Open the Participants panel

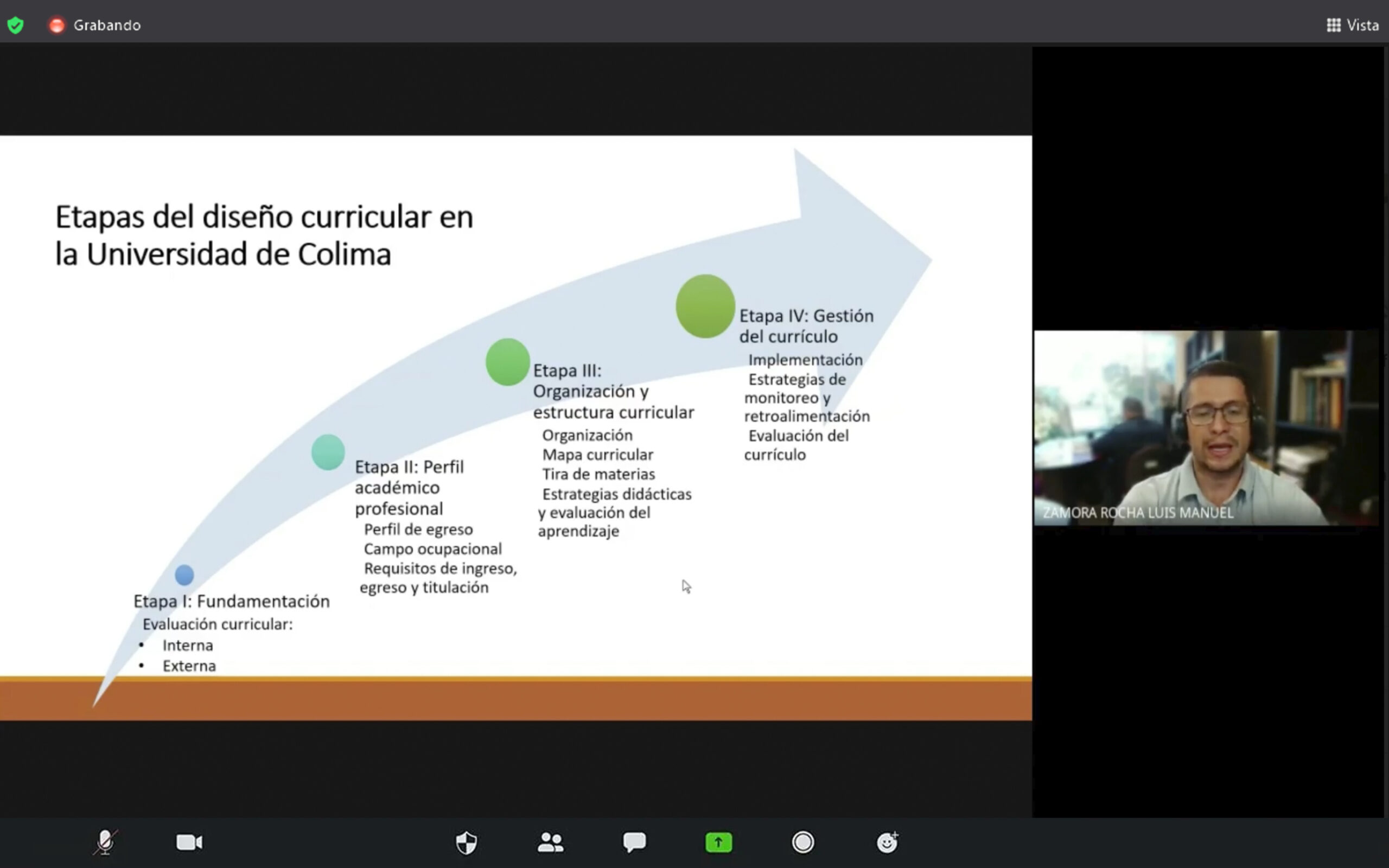[x=550, y=842]
